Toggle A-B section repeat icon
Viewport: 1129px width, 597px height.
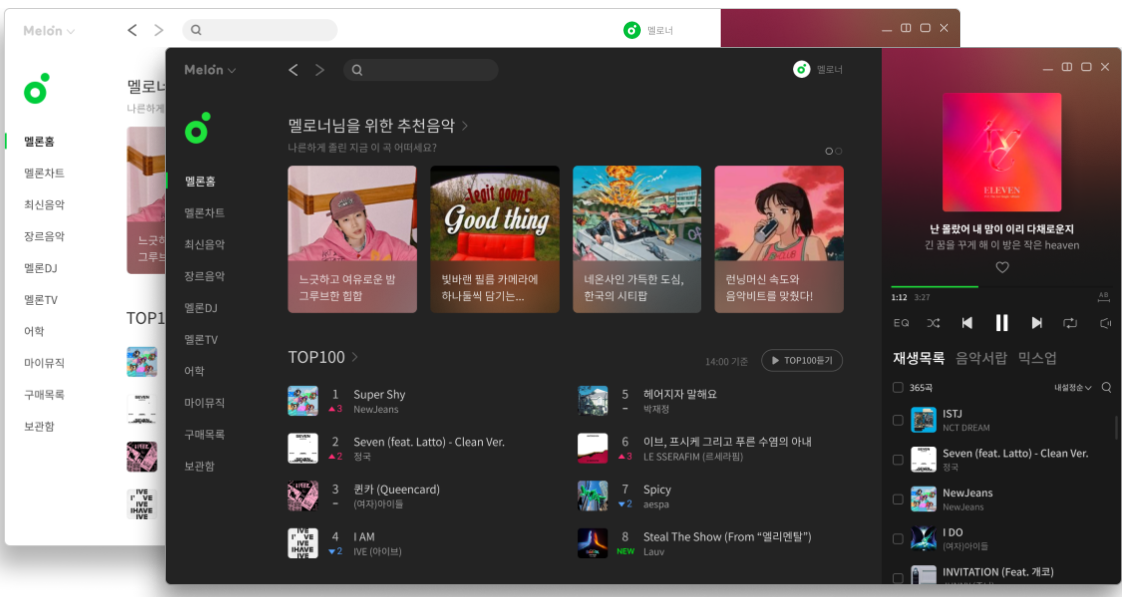(1103, 296)
